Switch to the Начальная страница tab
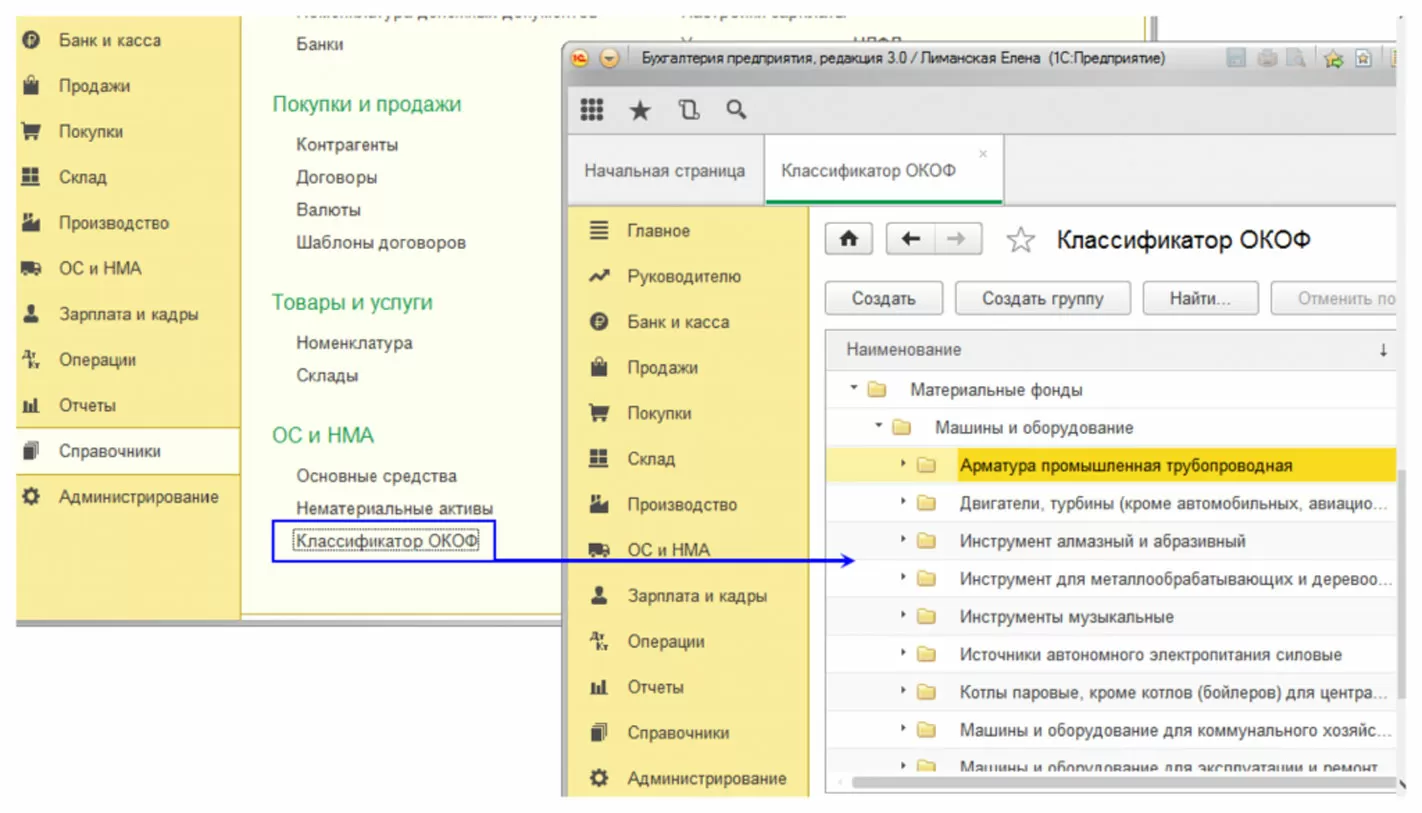This screenshot has width=1422, height=813. point(664,171)
